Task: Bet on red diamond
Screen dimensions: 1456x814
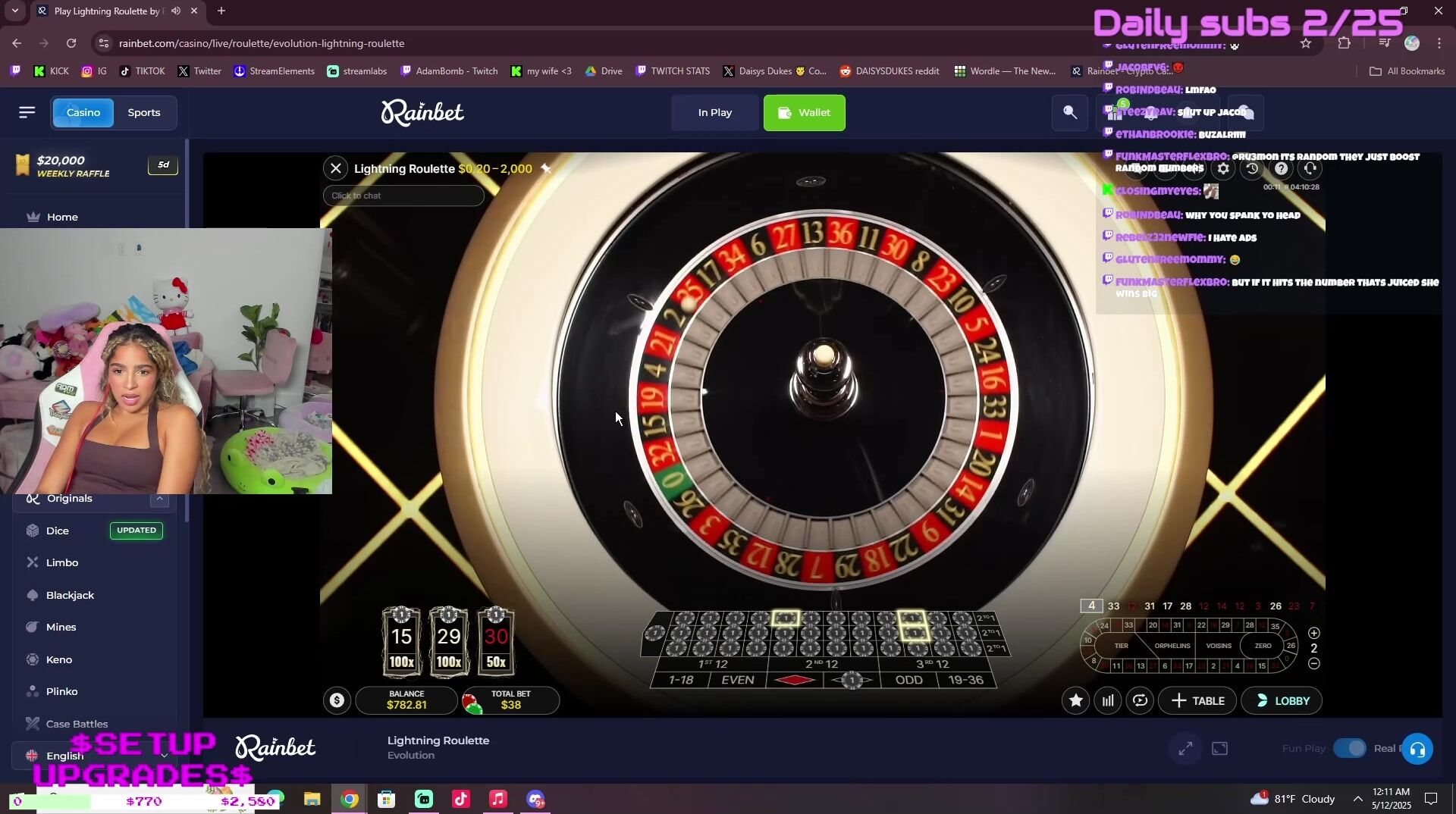Action: (795, 680)
